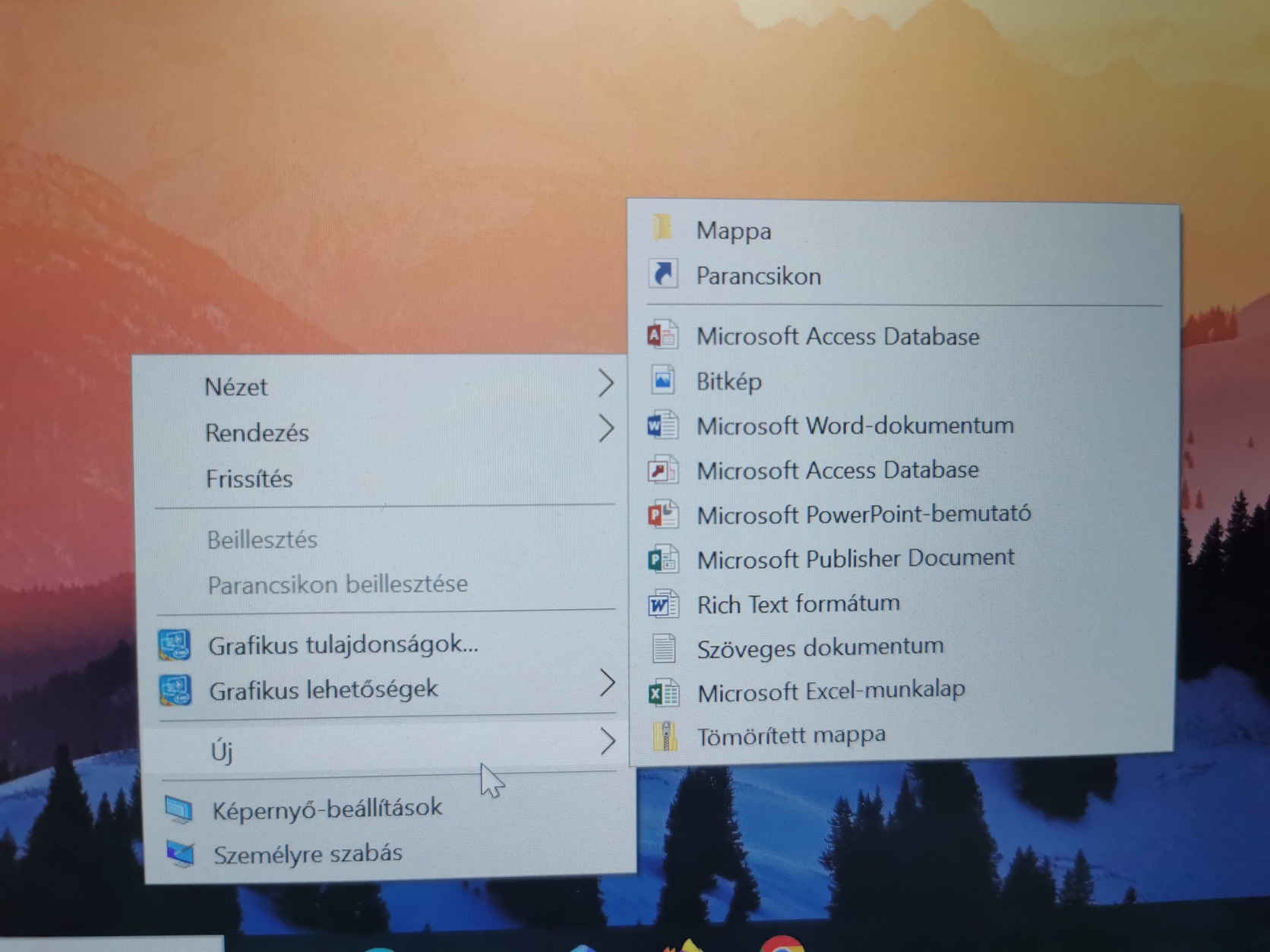The image size is (1270, 952).
Task: Click the Microsoft PowerPoint-bemutató icon
Action: click(x=663, y=515)
